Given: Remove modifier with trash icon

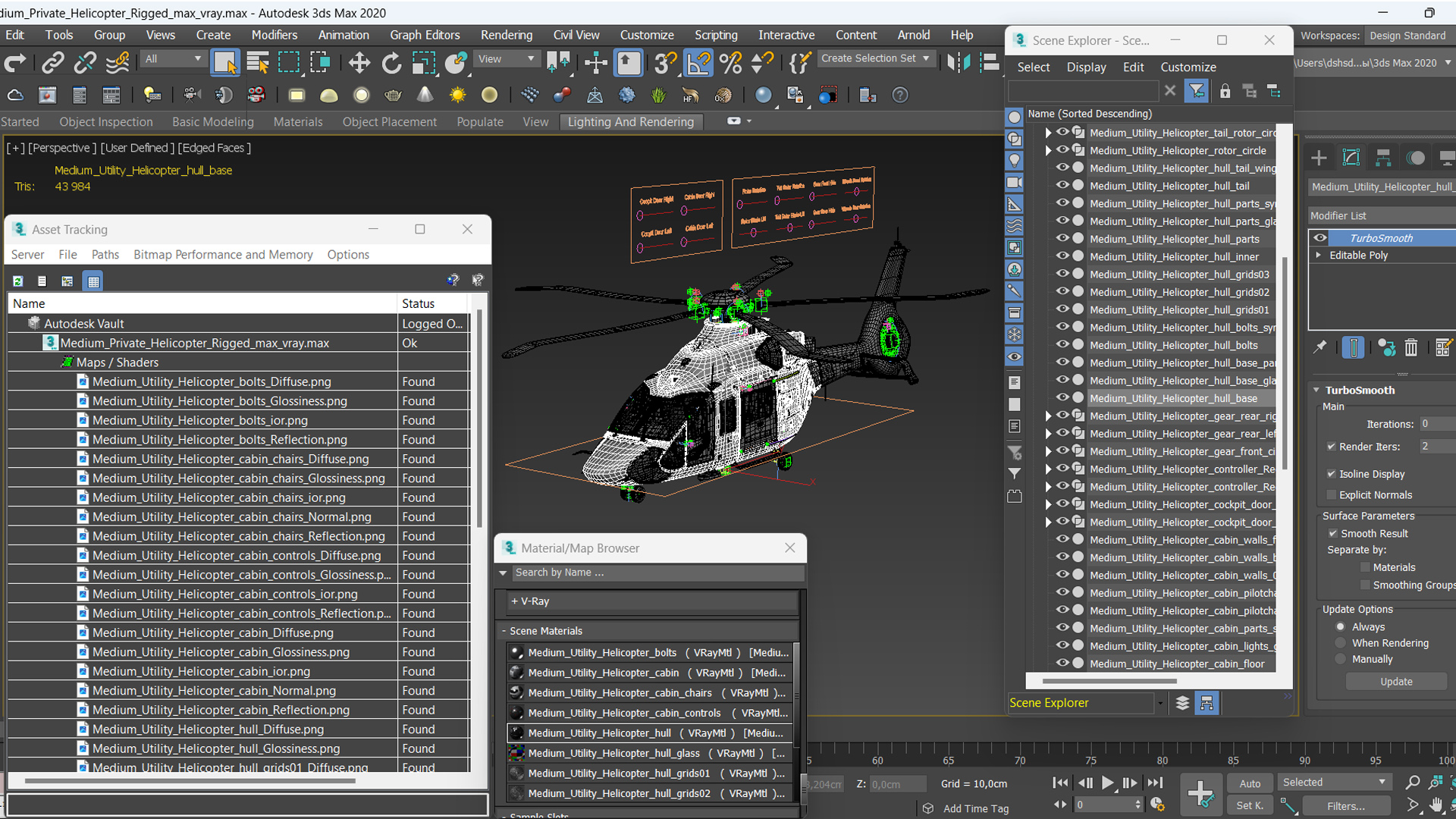Looking at the screenshot, I should pos(1410,347).
